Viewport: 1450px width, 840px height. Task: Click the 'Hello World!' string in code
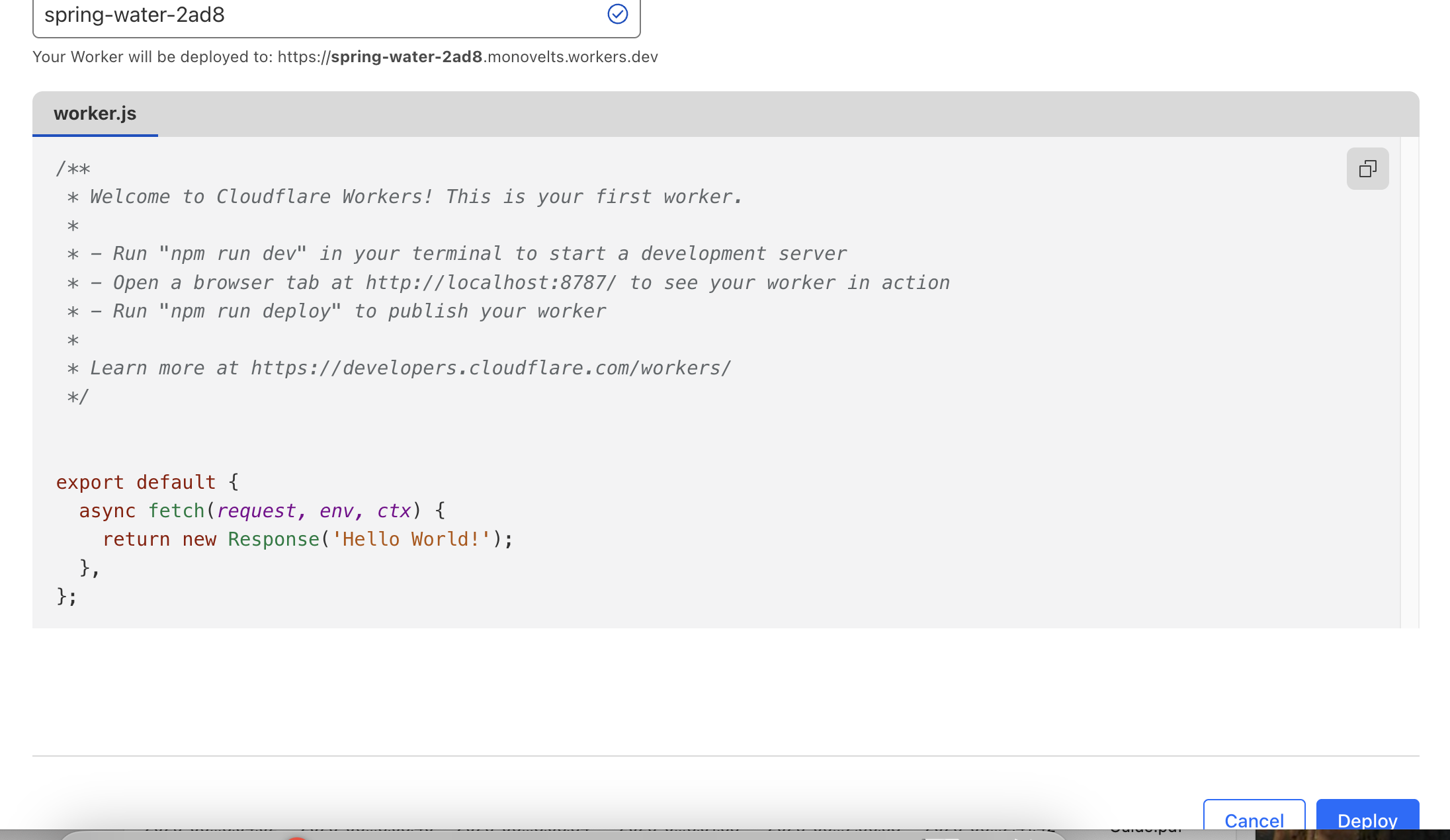pyautogui.click(x=411, y=539)
